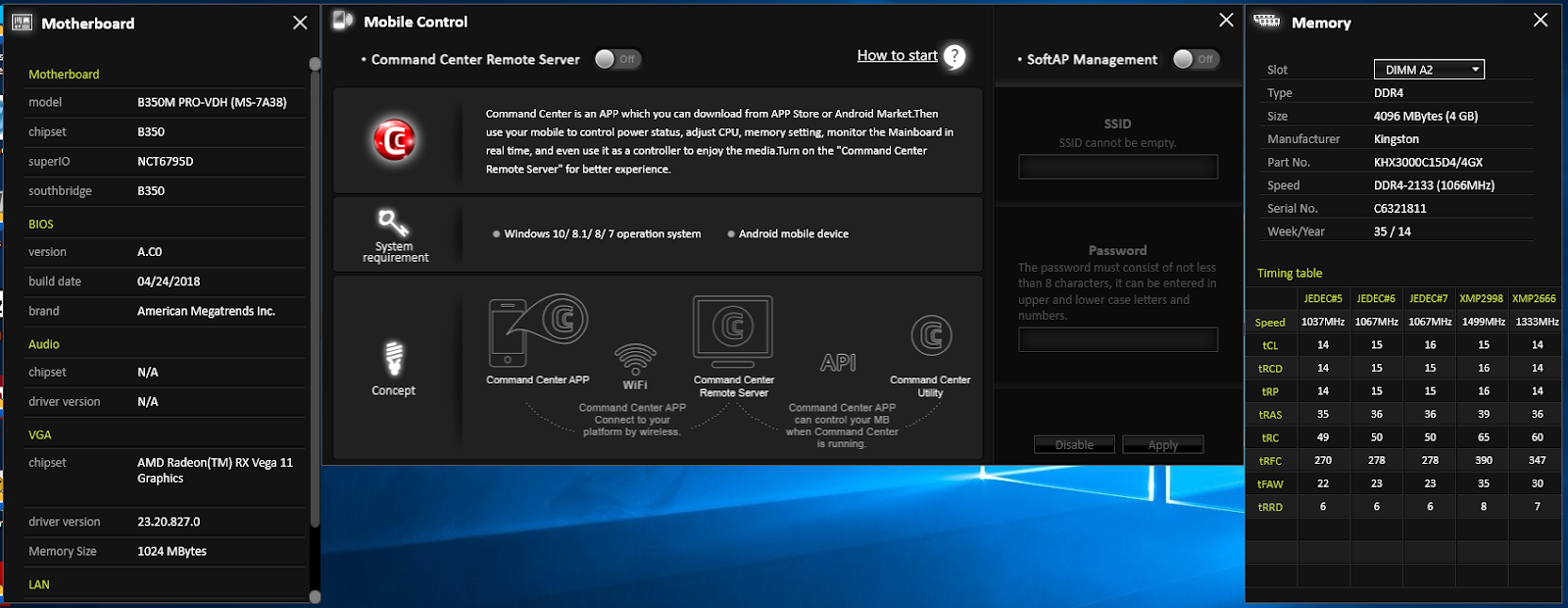Click the Motherboard panel title icon
1568x608 pixels.
tap(21, 23)
